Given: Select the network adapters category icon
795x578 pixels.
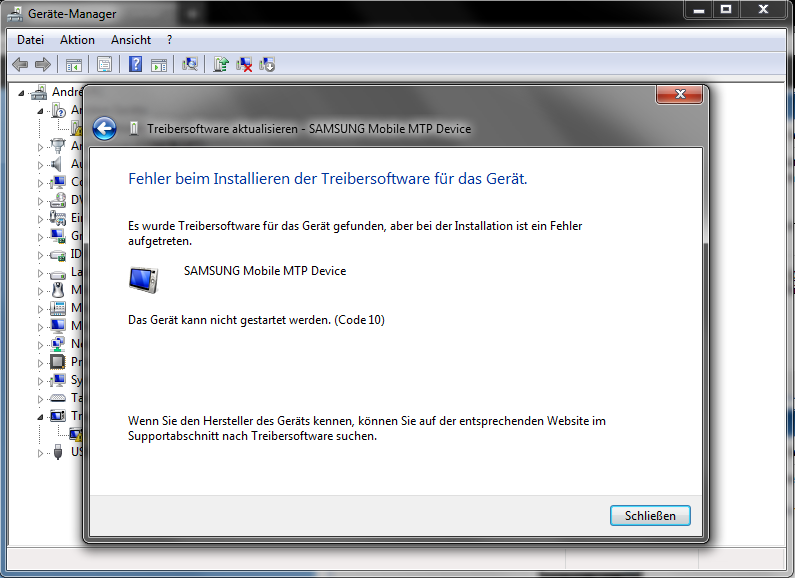Looking at the screenshot, I should click(x=58, y=344).
